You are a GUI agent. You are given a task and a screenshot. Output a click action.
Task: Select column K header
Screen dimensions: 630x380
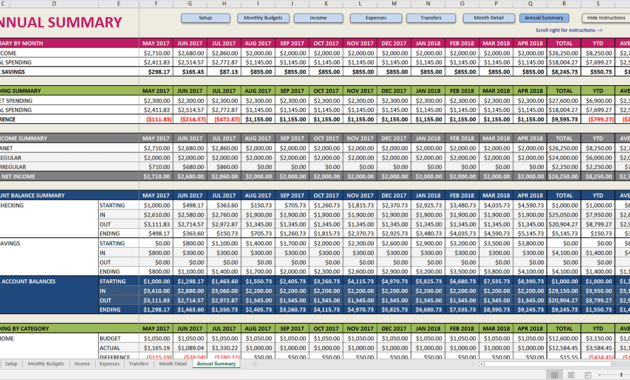tap(326, 4)
